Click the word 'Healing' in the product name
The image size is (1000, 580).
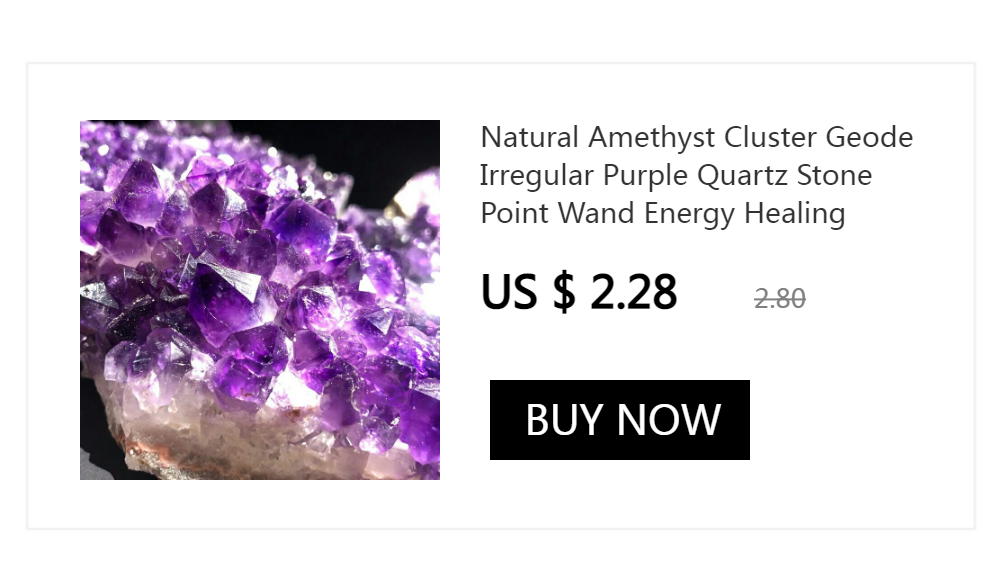(x=795, y=214)
